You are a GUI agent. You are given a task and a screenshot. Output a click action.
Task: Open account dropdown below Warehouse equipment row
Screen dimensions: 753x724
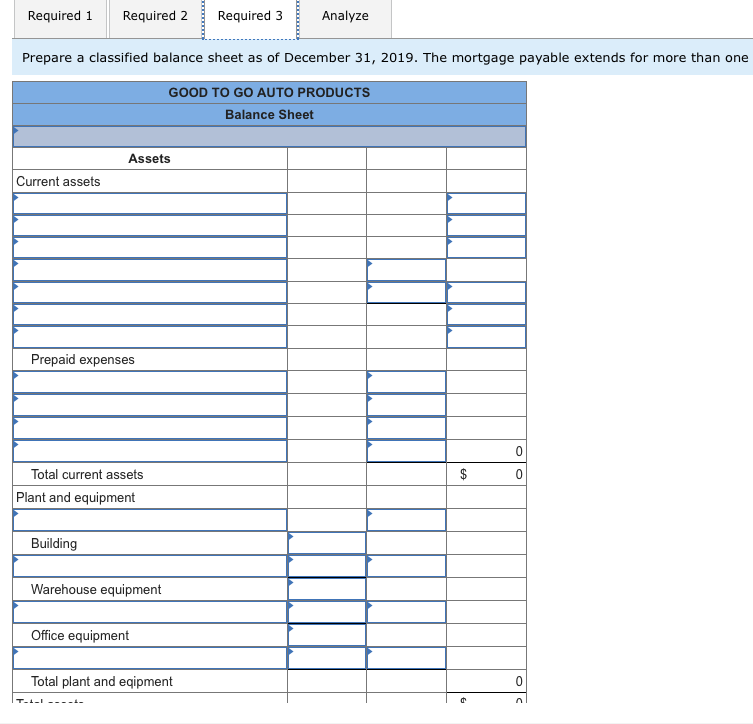pos(150,612)
